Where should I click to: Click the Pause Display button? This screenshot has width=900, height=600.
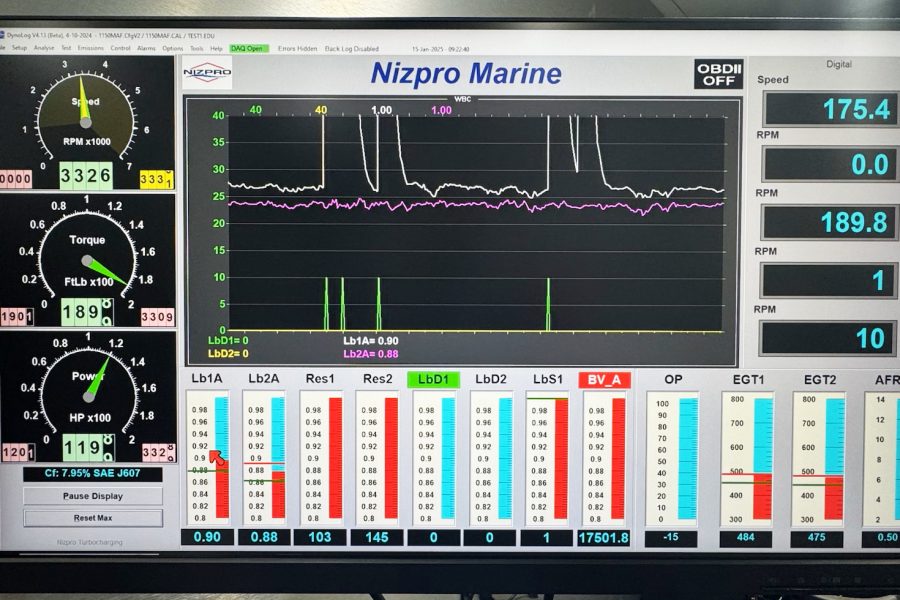coord(93,496)
